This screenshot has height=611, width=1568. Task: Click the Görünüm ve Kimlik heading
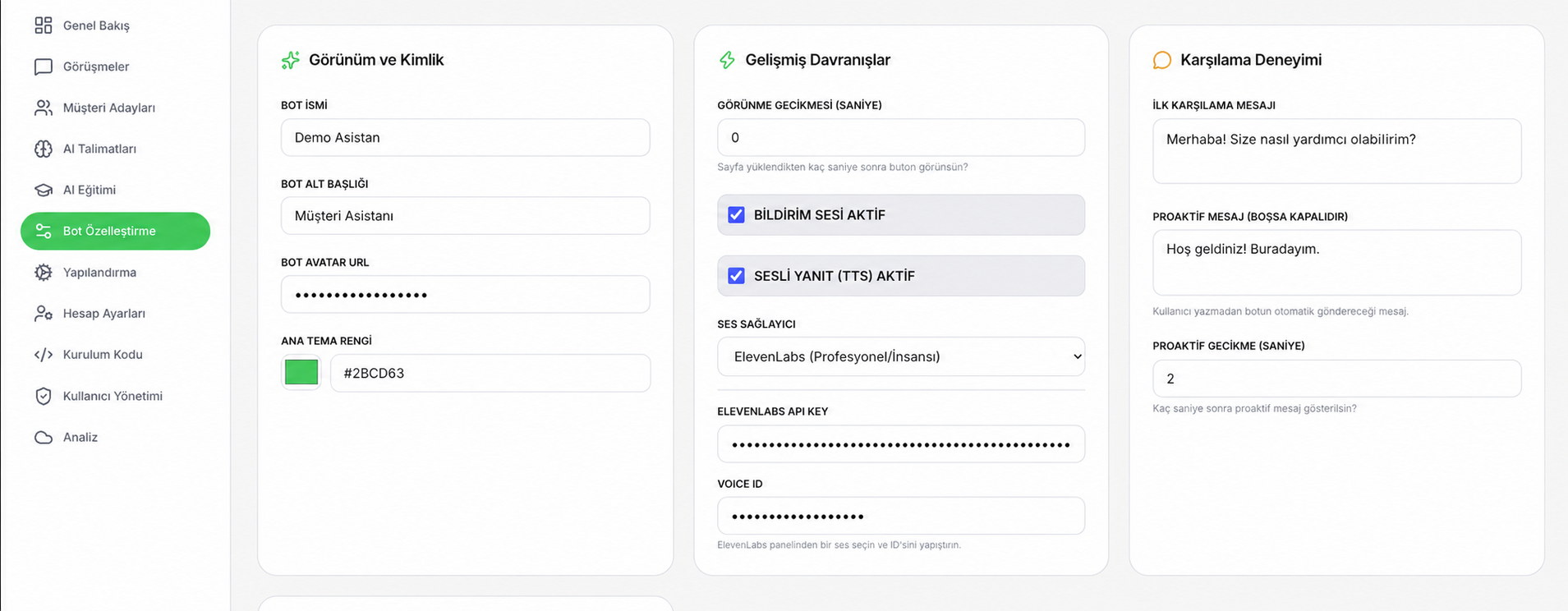[x=376, y=60]
